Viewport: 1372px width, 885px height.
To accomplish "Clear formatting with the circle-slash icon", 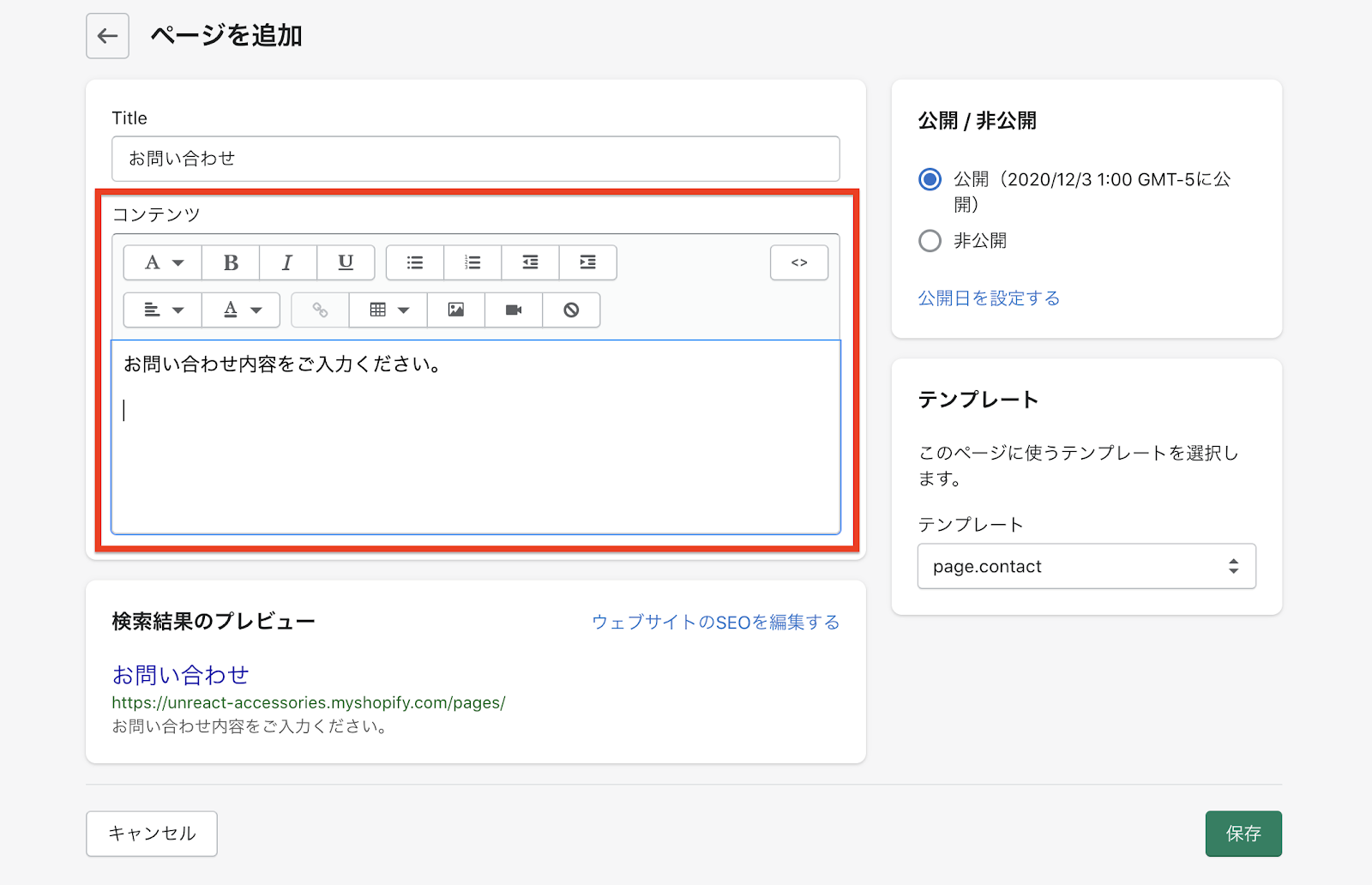I will click(571, 310).
